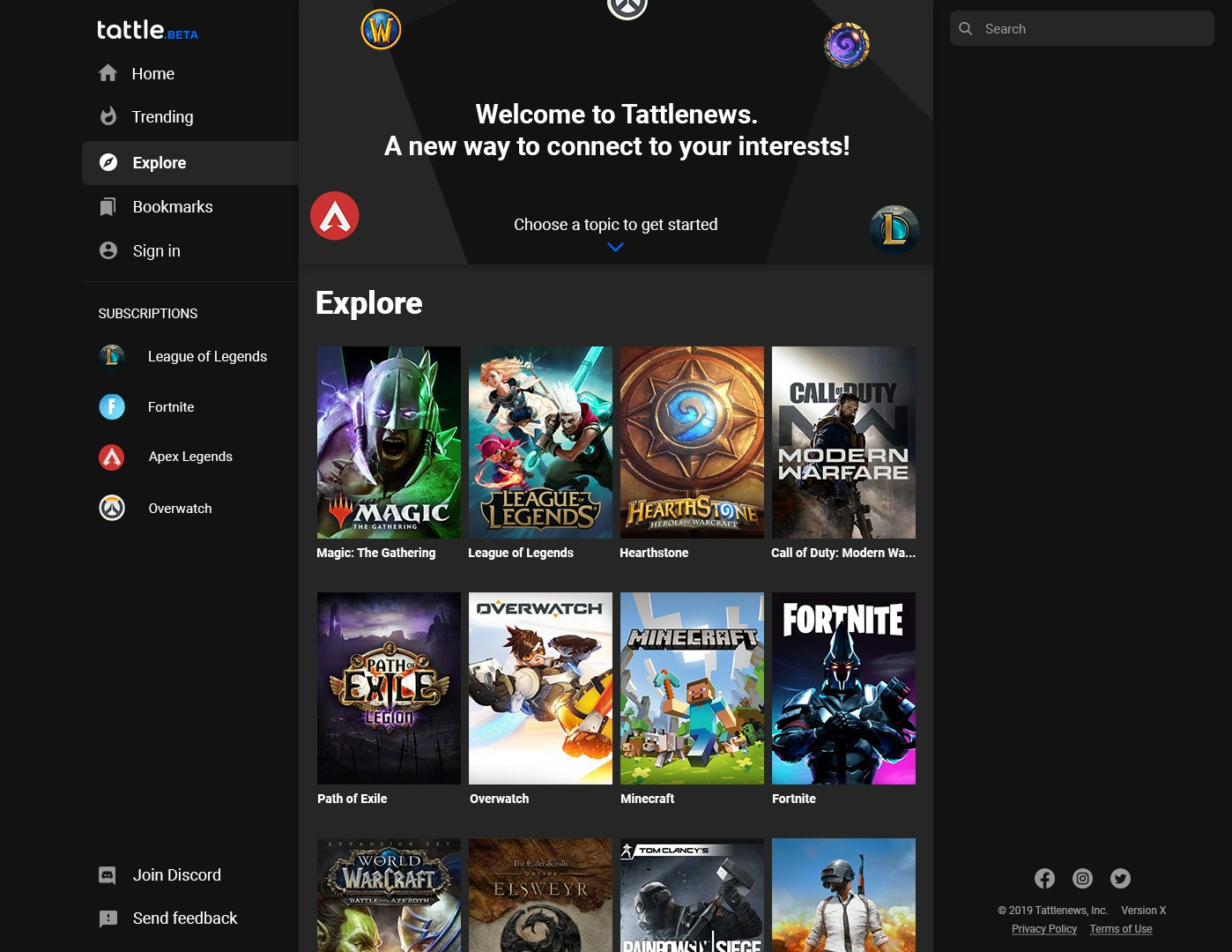Click the Sign in person icon

(x=108, y=250)
